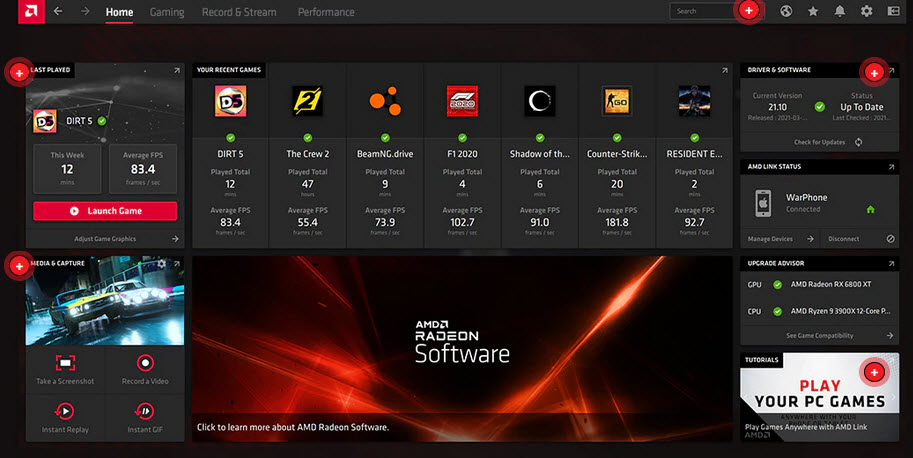
Task: Expand the AMD Link Status panel
Action: (x=891, y=167)
